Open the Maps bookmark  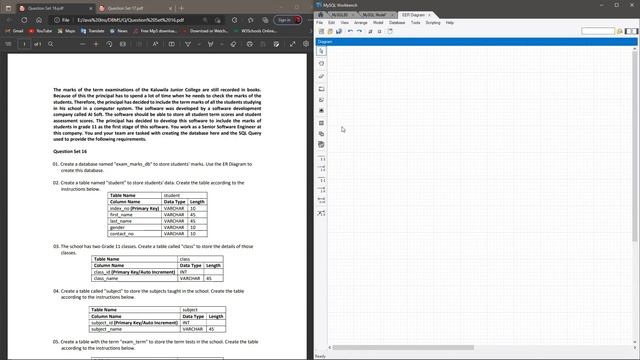(x=67, y=31)
